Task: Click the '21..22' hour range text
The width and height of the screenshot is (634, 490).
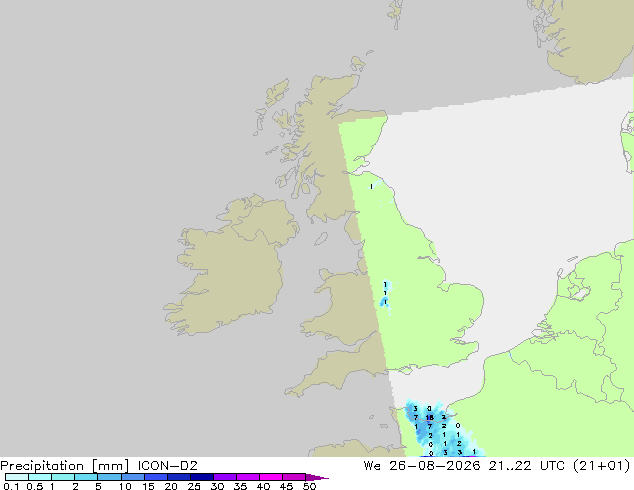Action: [x=509, y=466]
